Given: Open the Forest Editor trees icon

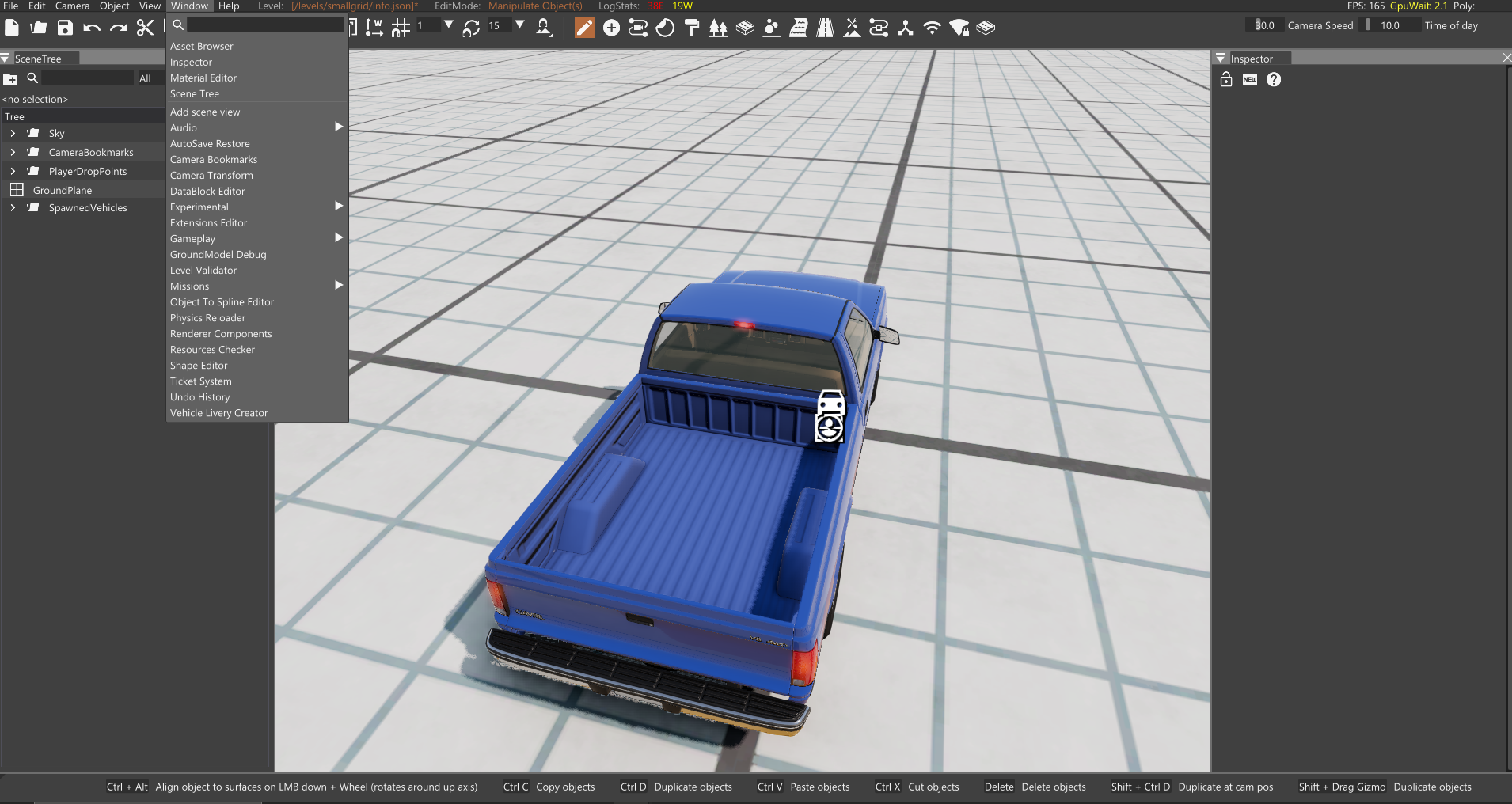Looking at the screenshot, I should click(x=718, y=28).
